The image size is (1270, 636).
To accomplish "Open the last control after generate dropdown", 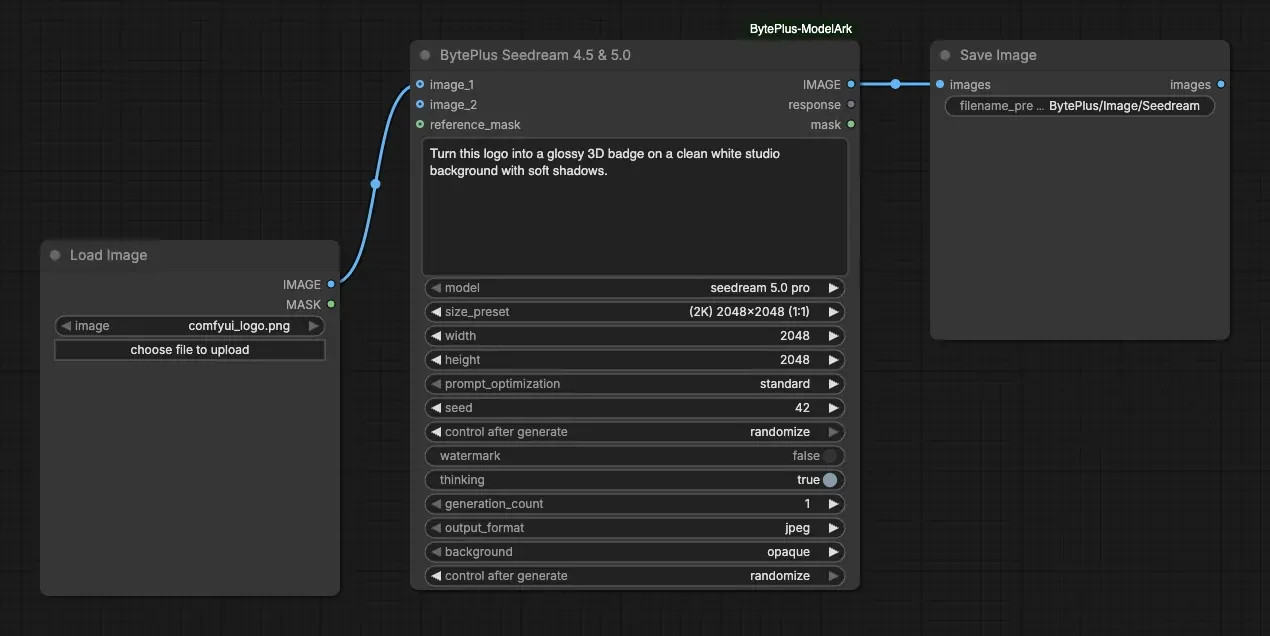I will click(x=634, y=576).
